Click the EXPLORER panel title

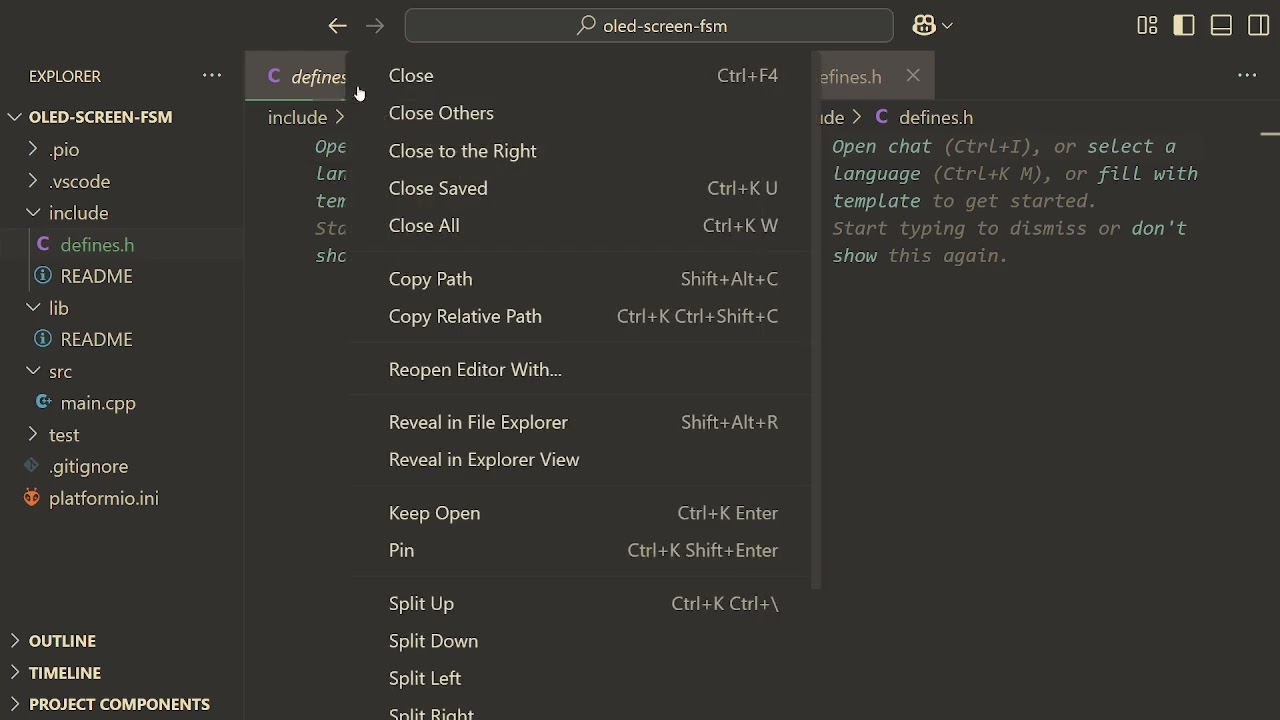[x=65, y=76]
